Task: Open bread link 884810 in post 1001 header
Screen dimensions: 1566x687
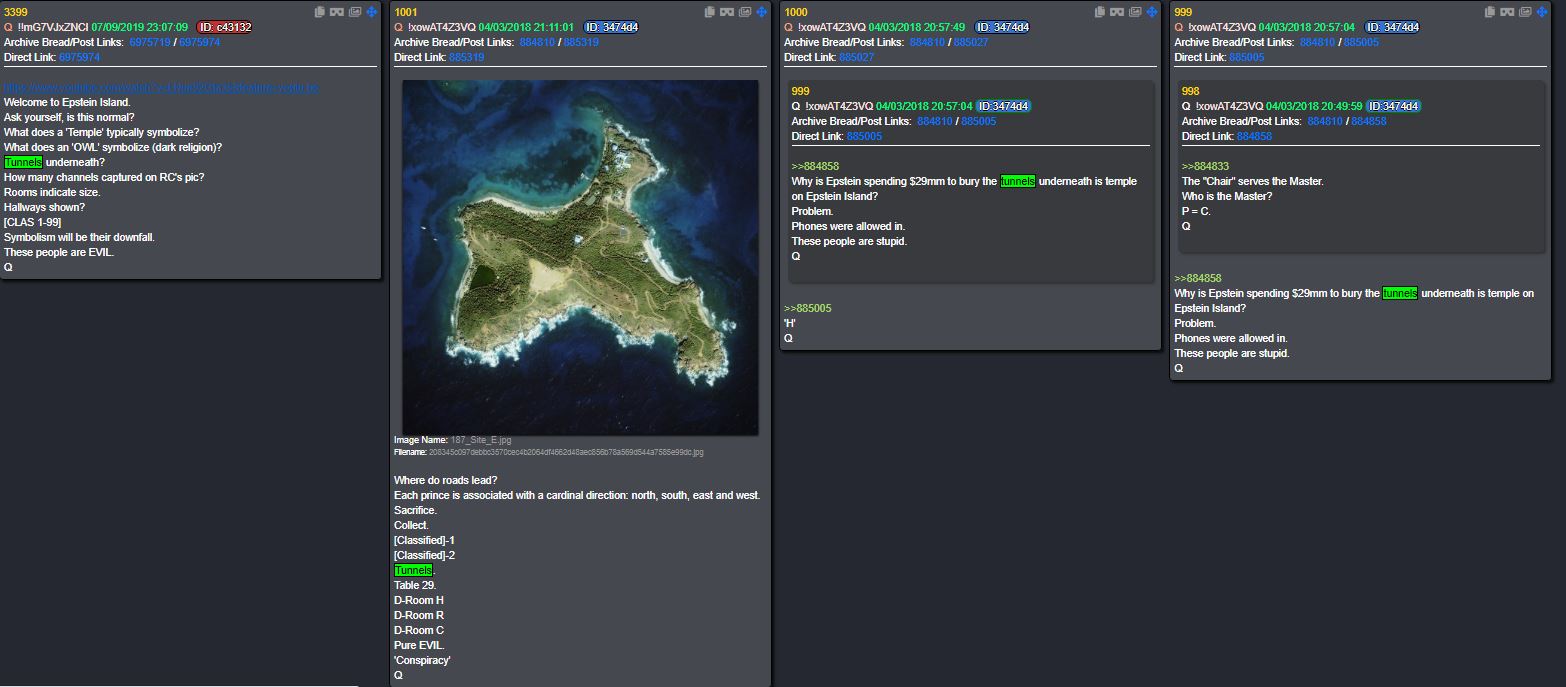Action: click(x=538, y=42)
